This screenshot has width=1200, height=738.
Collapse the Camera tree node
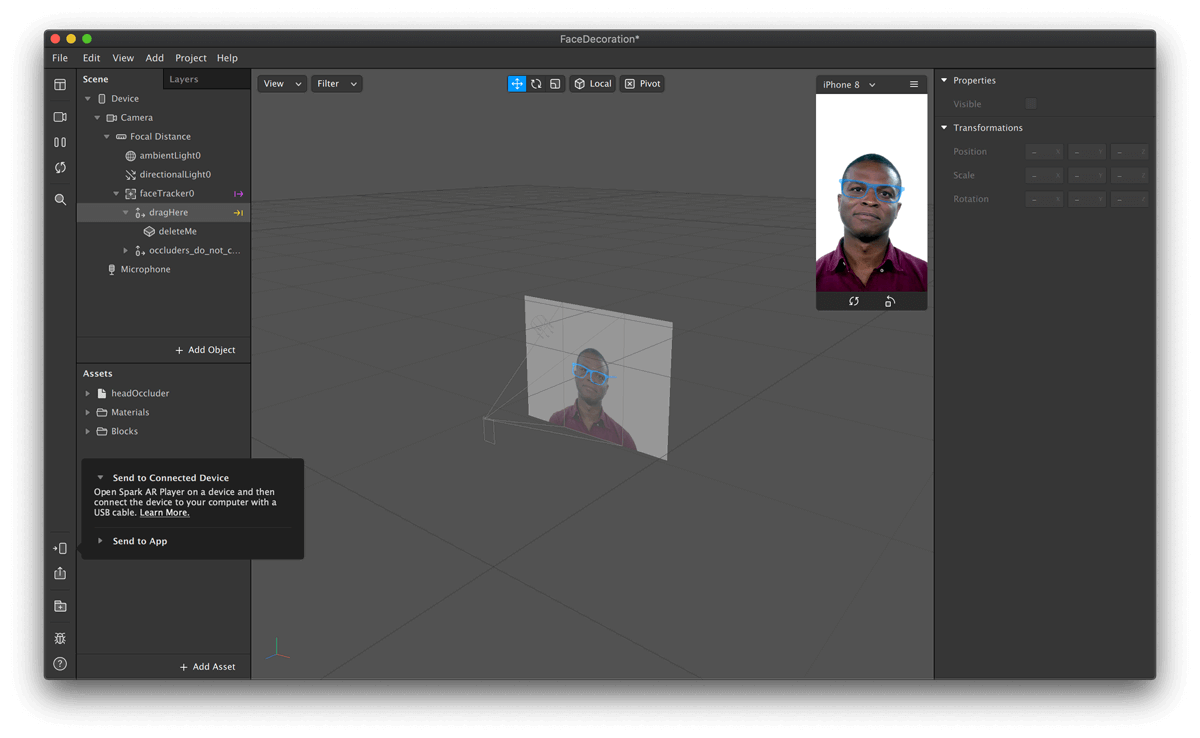pyautogui.click(x=97, y=118)
